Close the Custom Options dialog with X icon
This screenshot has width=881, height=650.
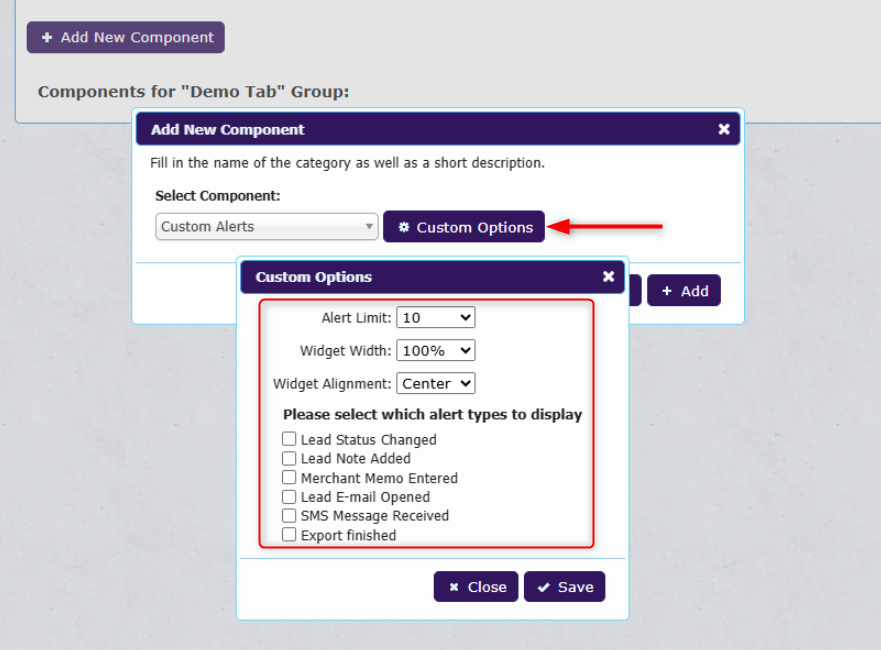pos(608,277)
